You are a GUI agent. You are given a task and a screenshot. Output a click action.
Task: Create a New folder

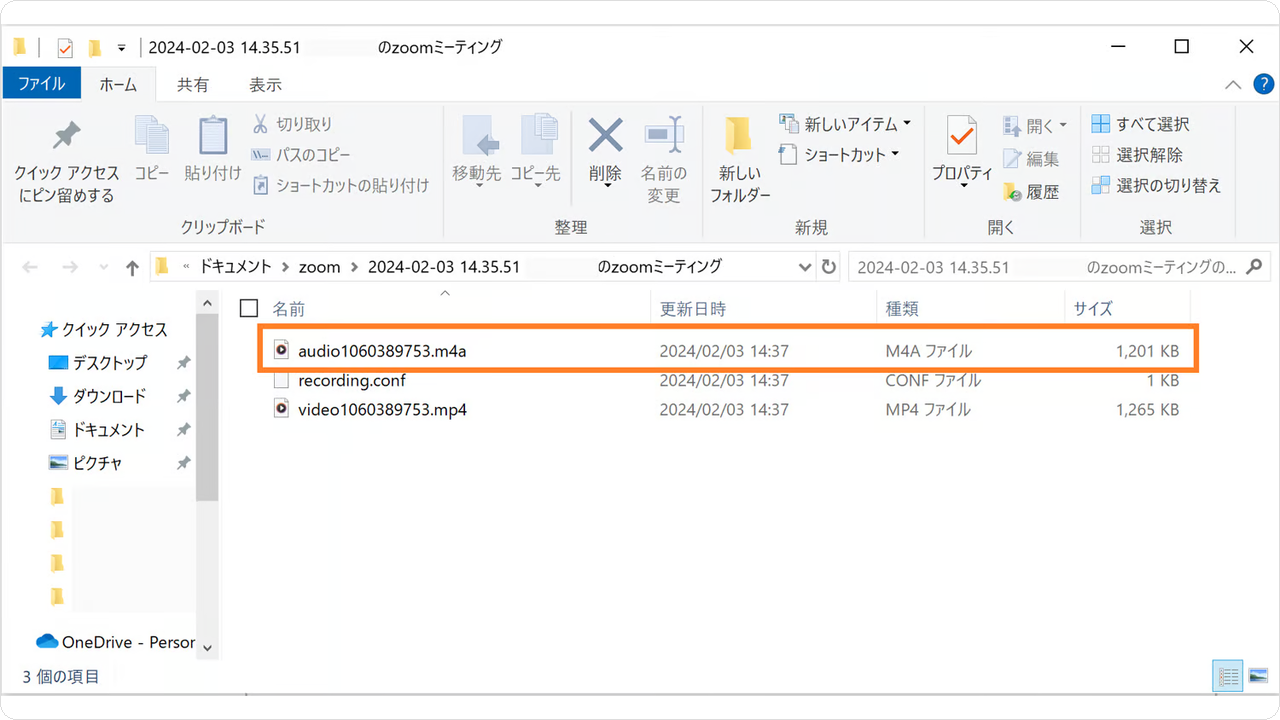tap(740, 159)
